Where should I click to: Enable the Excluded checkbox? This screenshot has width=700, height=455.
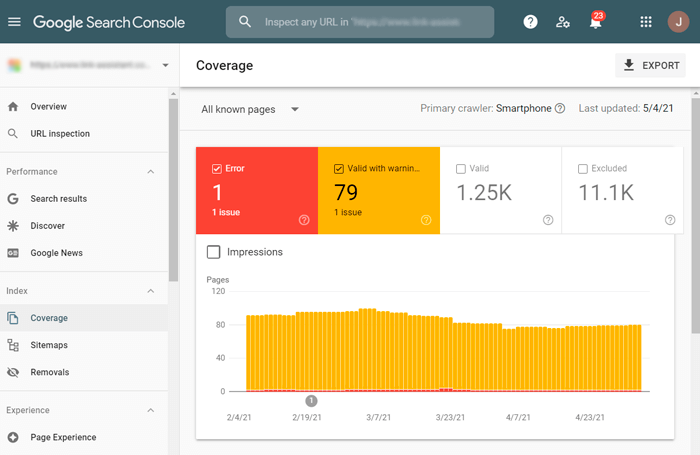[x=583, y=169]
